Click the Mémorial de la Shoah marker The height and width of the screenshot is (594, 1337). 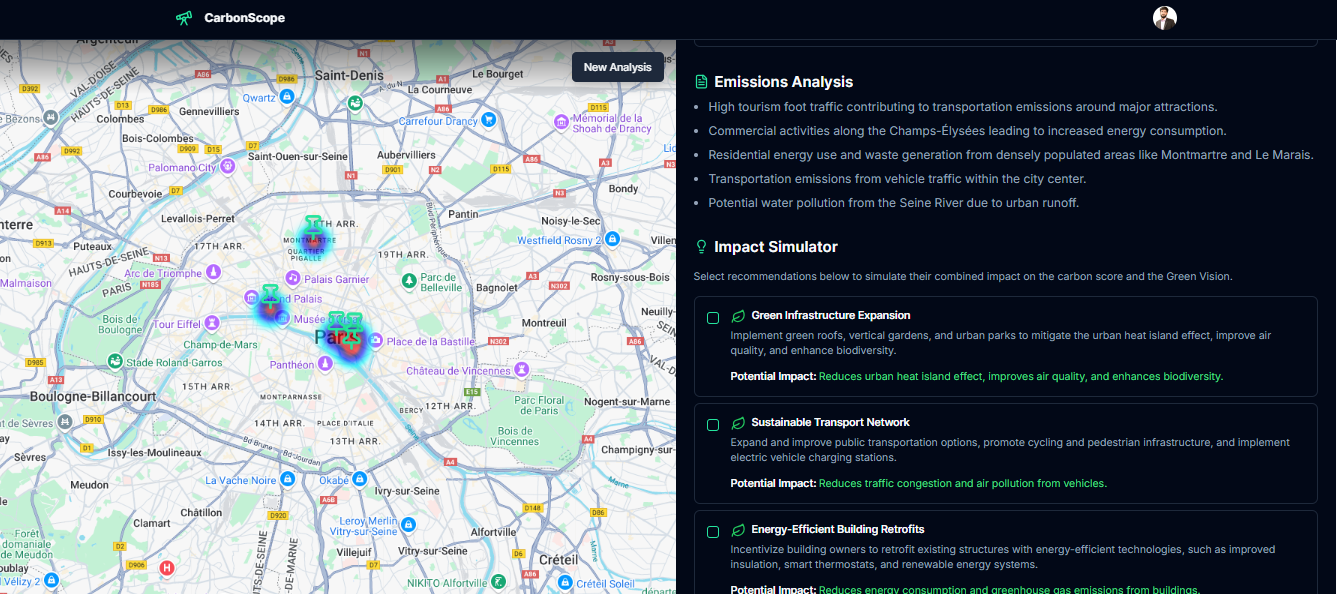pyautogui.click(x=562, y=121)
